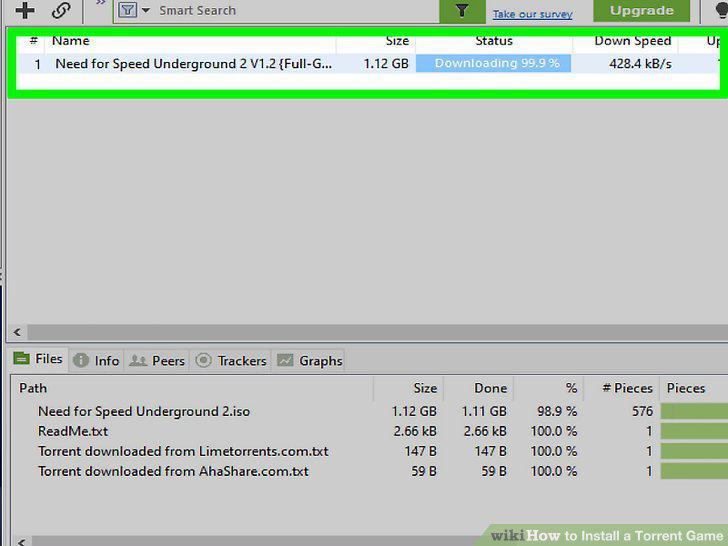Select Need for Speed Underground 2.iso file
Viewport: 728px width, 546px height.
[x=144, y=411]
